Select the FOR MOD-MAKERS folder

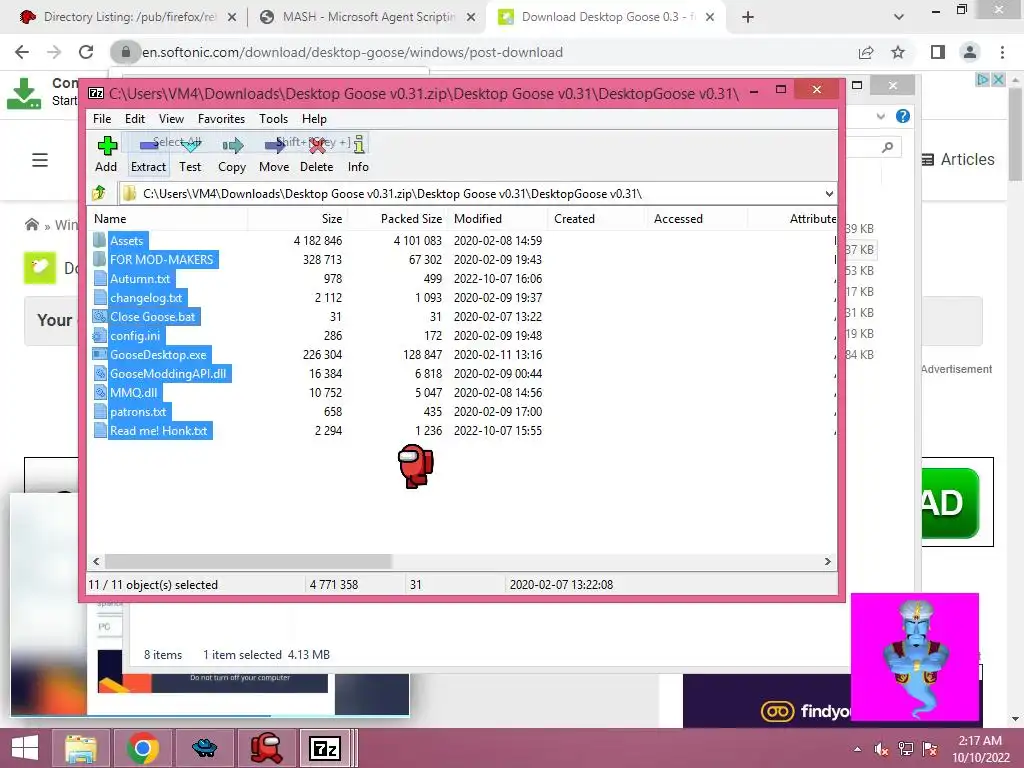tap(162, 259)
